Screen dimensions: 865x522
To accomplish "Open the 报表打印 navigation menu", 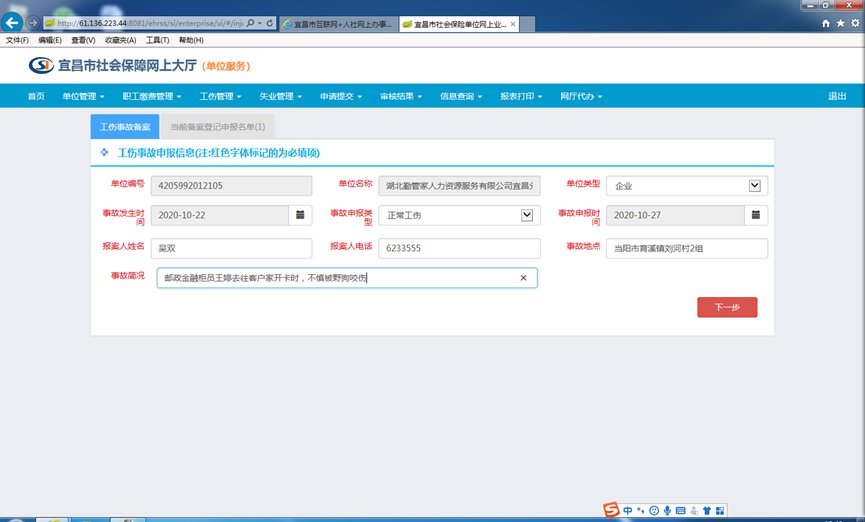I will coord(520,96).
